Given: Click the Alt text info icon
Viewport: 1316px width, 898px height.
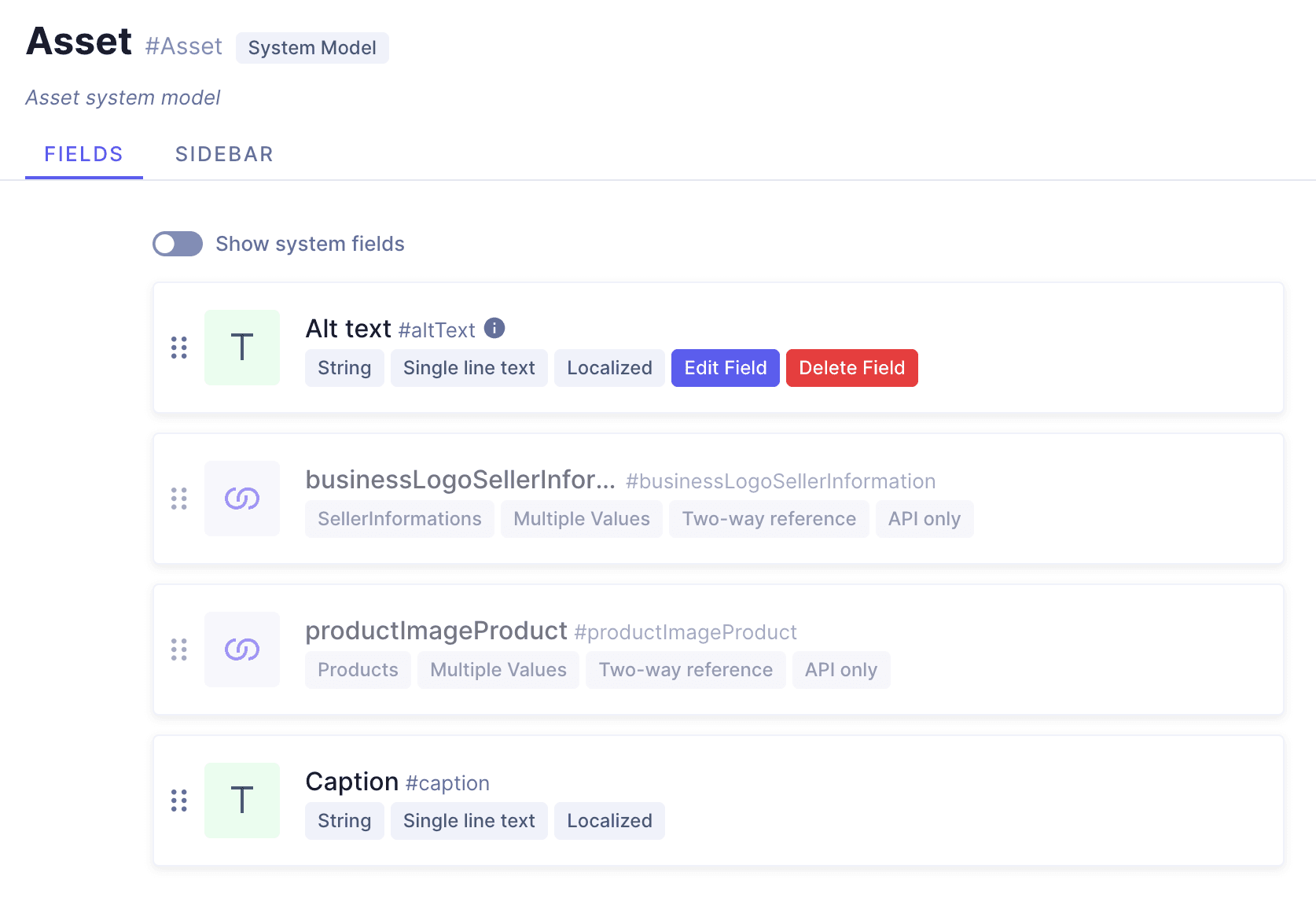Looking at the screenshot, I should [x=494, y=328].
